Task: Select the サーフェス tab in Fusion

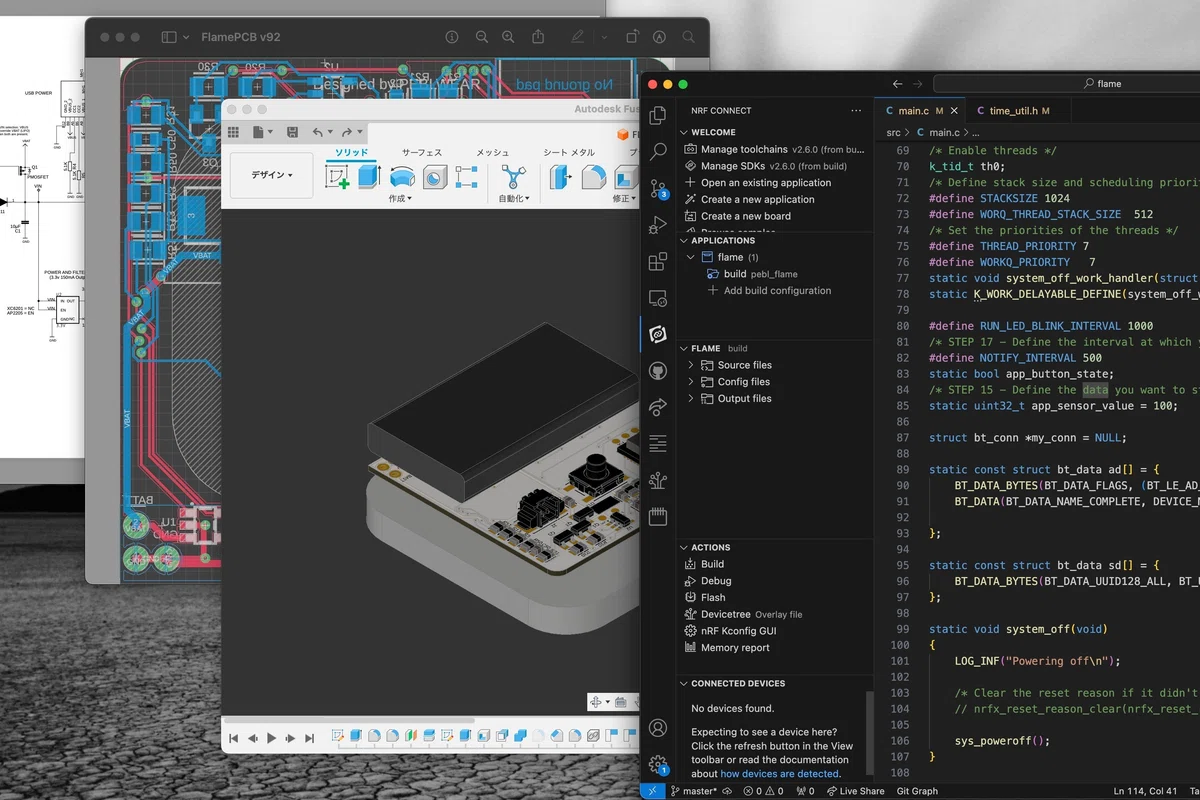Action: [x=422, y=152]
